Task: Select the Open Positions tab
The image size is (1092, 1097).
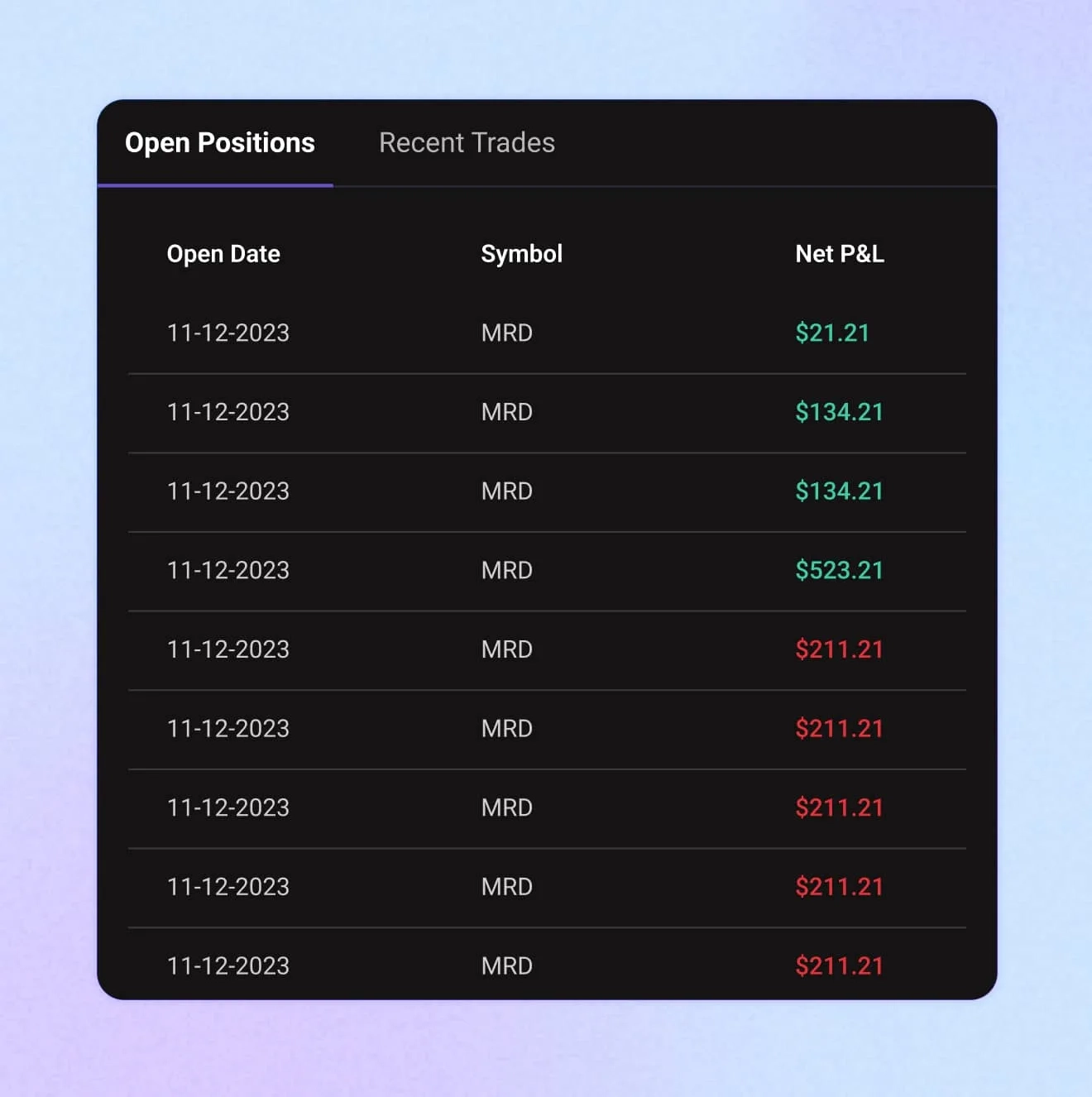Action: point(220,143)
